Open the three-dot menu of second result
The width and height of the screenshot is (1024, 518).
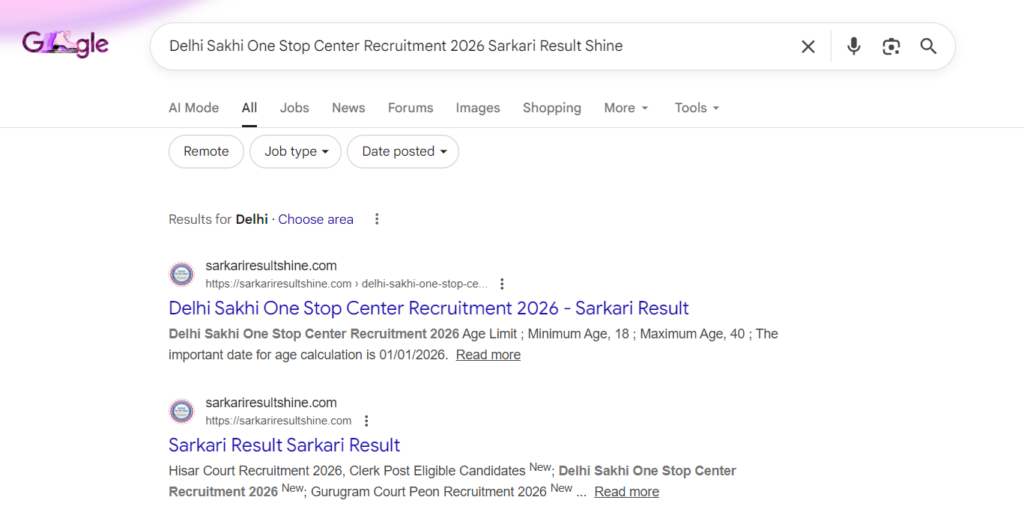(x=366, y=421)
